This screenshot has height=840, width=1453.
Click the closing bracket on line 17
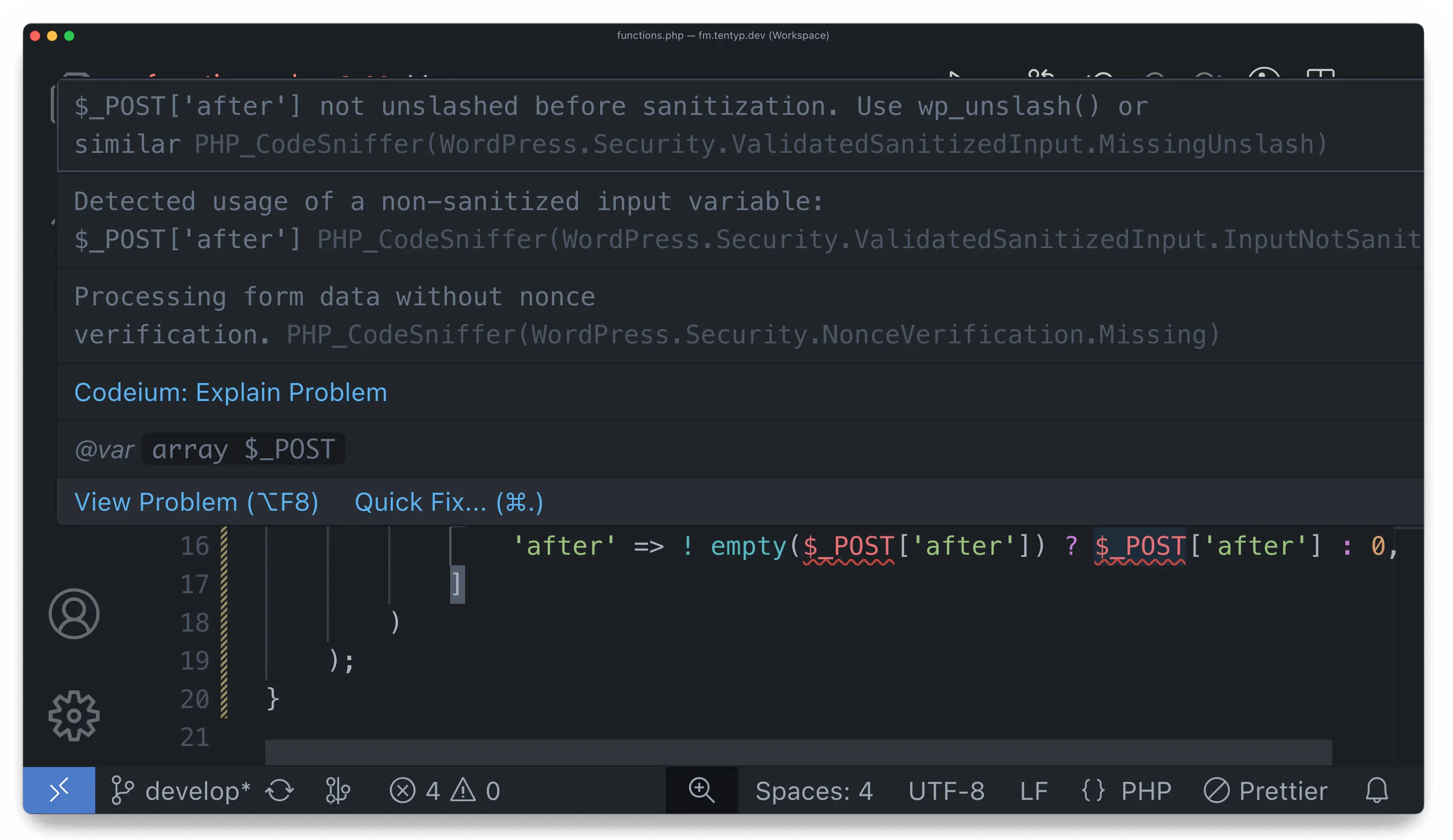coord(457,585)
